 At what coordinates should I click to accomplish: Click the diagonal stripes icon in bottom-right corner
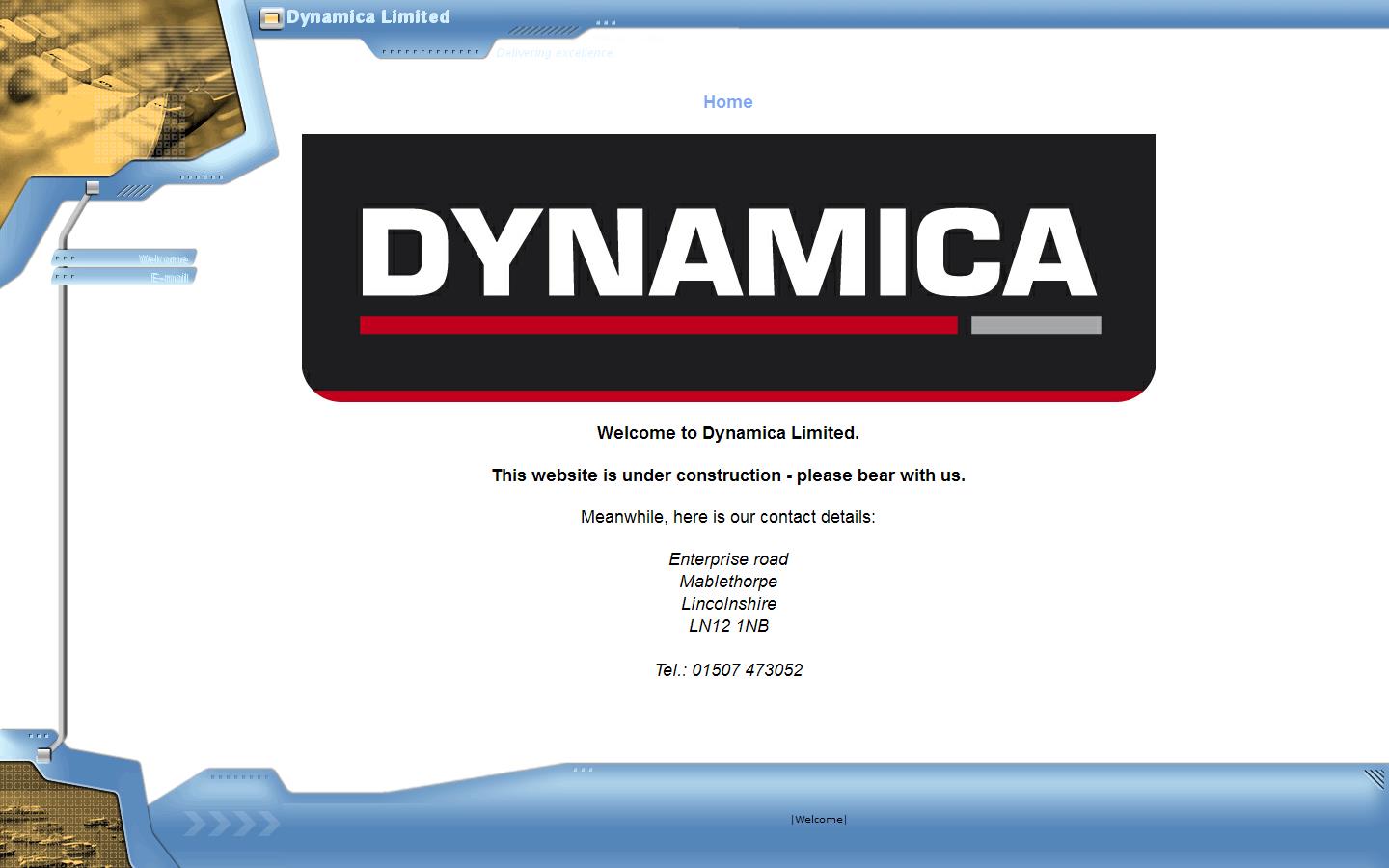click(1373, 775)
